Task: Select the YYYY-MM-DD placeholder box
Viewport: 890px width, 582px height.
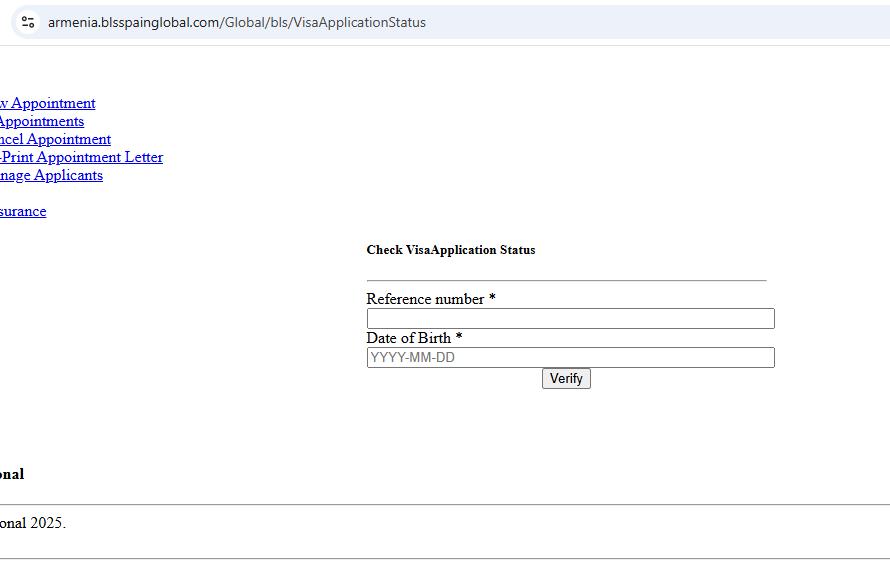Action: 570,357
